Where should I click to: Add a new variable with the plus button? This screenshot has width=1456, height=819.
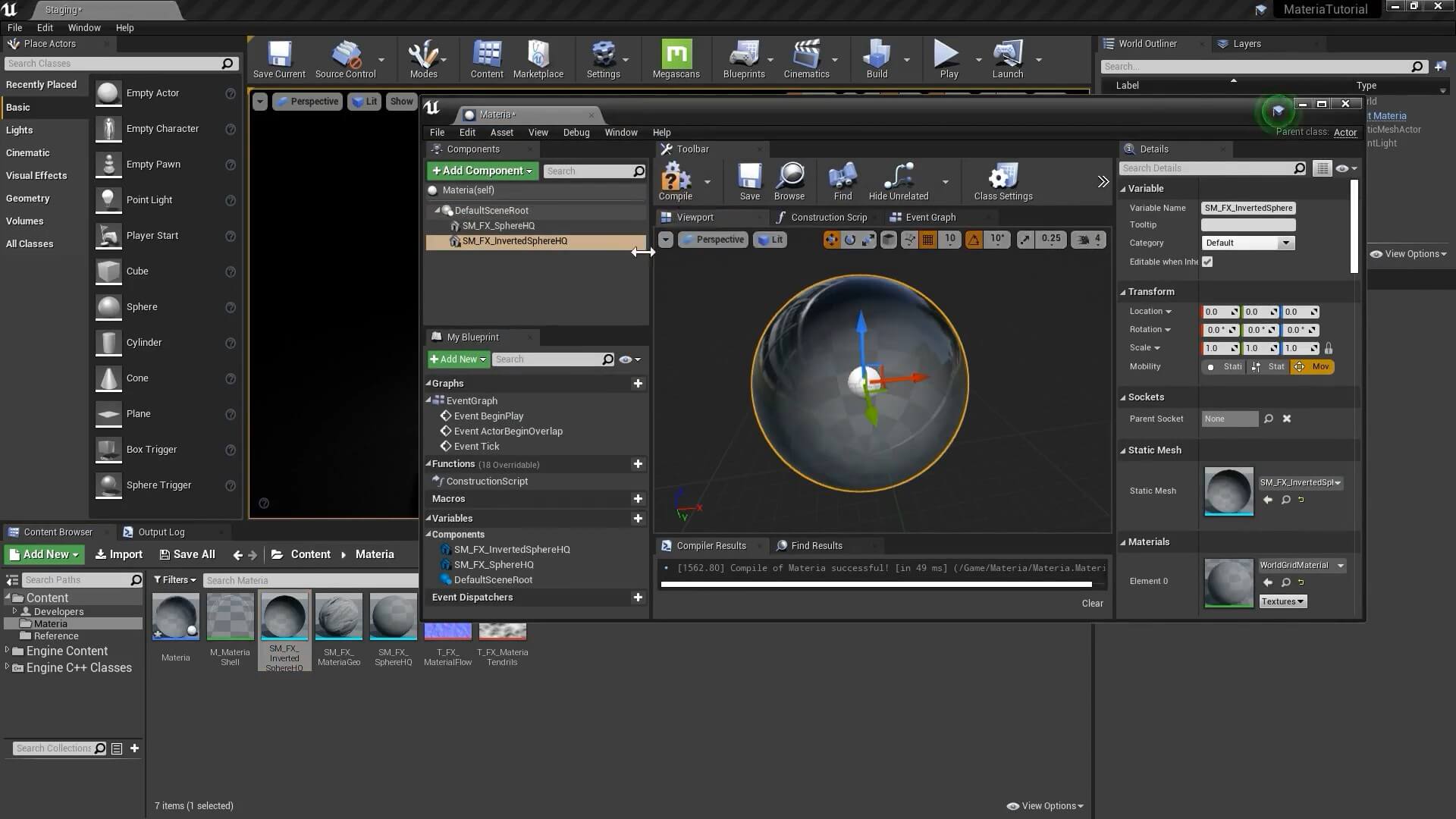tap(638, 519)
